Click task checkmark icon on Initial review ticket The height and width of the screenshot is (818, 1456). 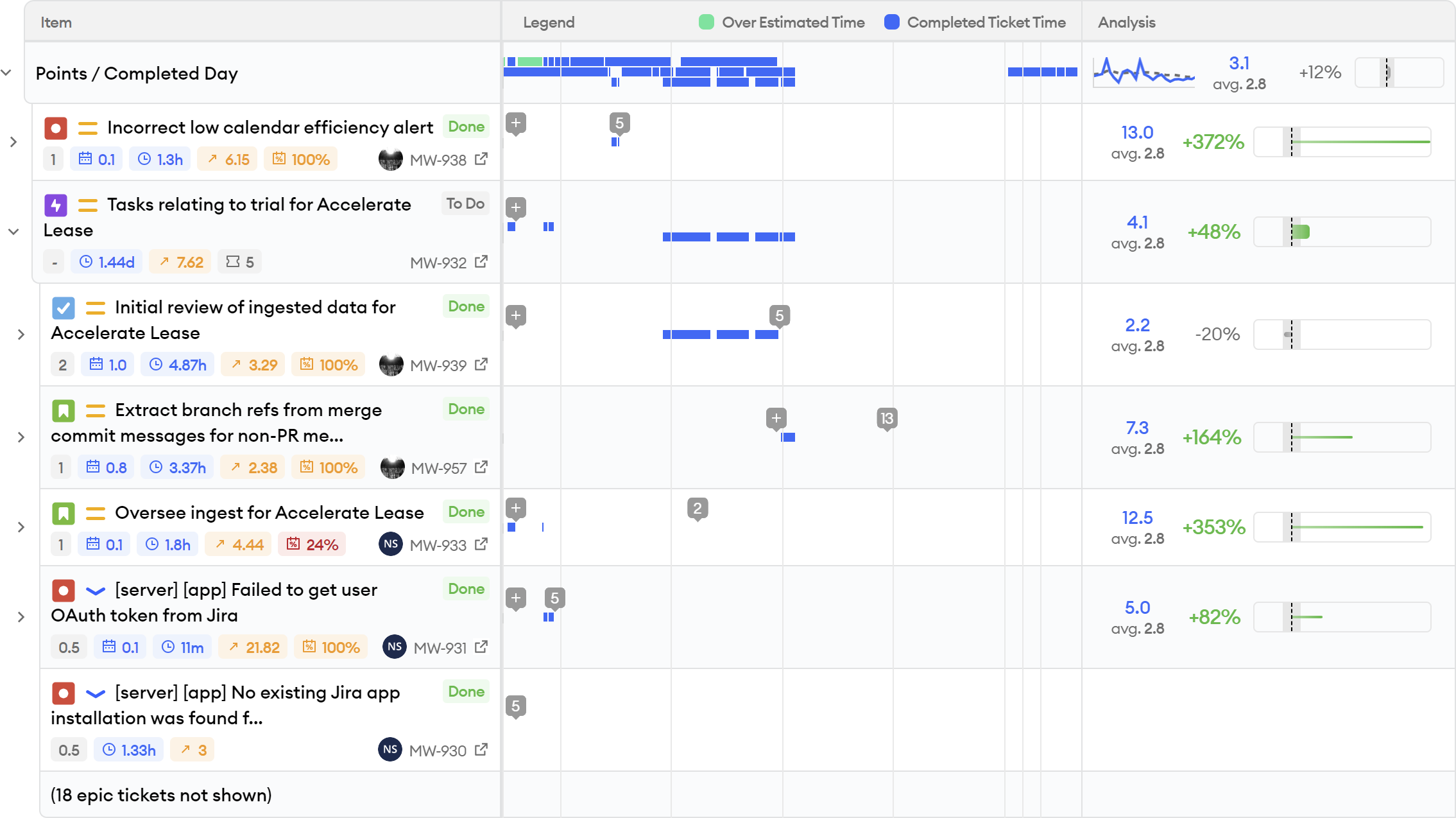pos(64,308)
